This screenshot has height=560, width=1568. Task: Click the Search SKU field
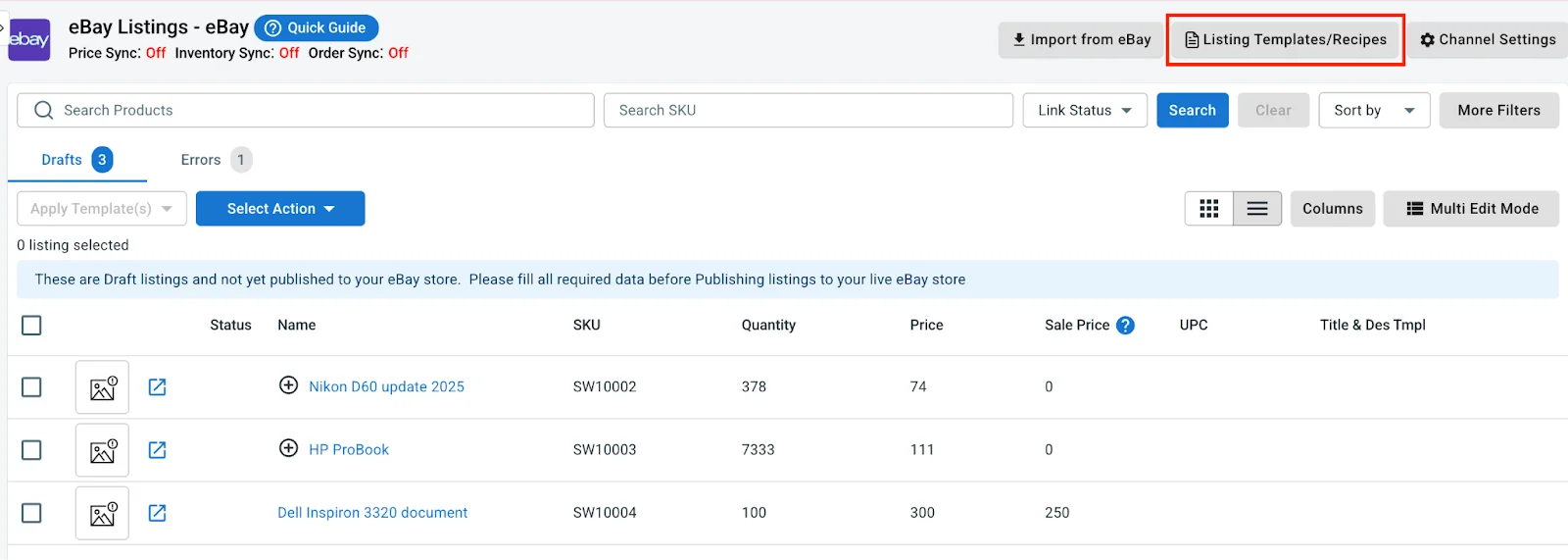pos(808,110)
